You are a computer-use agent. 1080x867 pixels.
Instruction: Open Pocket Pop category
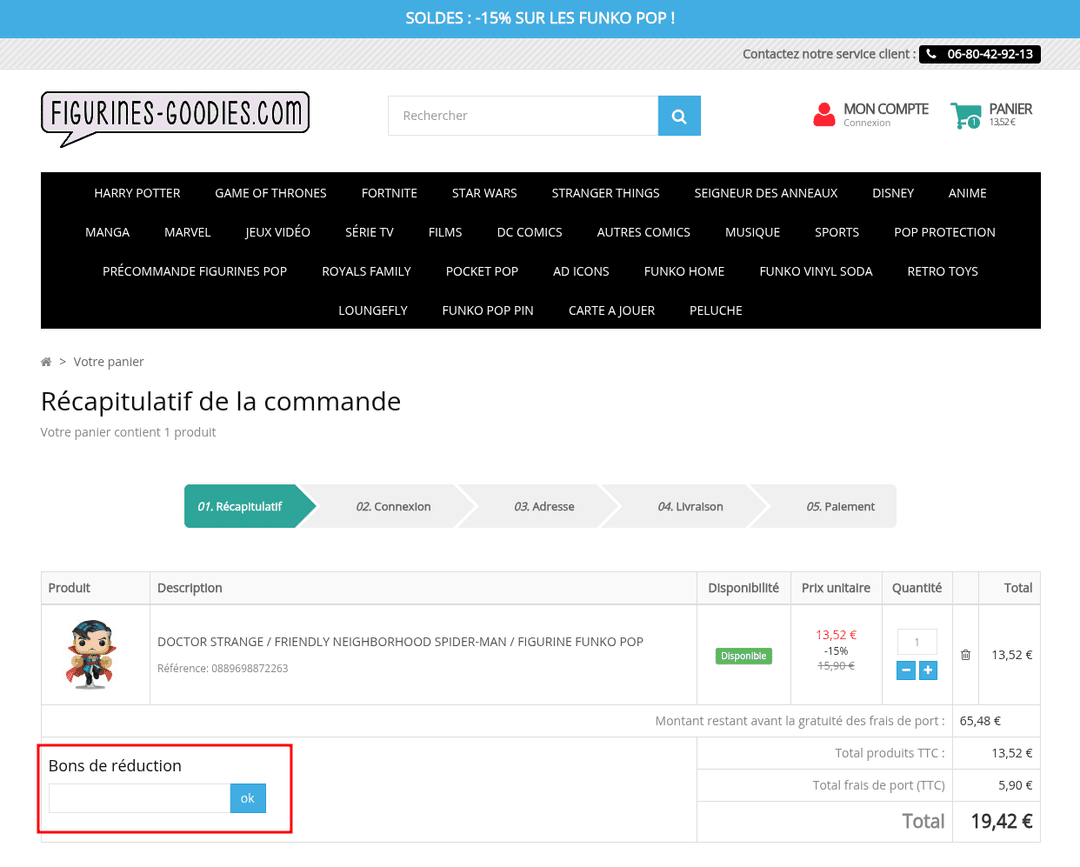[x=482, y=271]
